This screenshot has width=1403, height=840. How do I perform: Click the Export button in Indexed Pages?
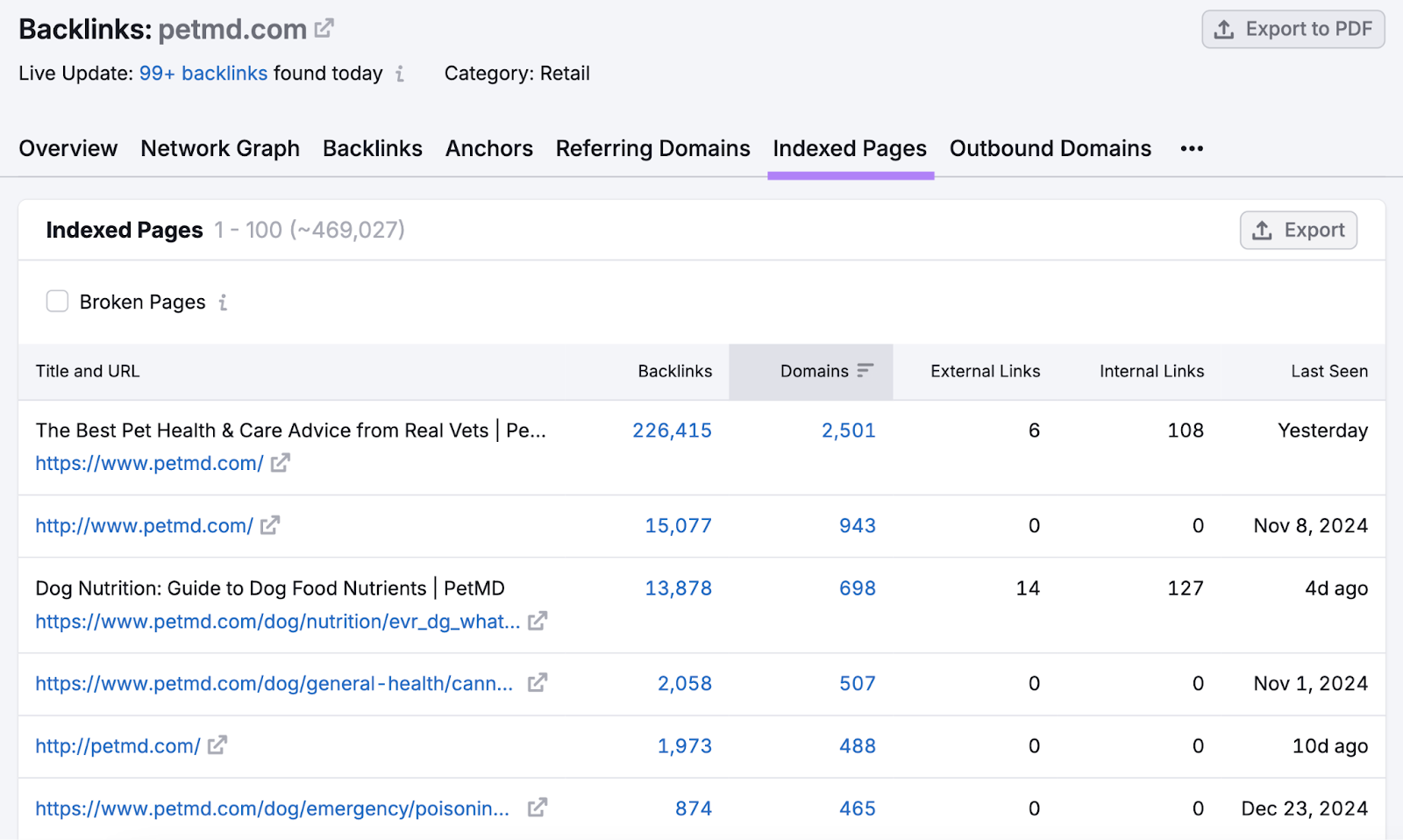(x=1299, y=230)
